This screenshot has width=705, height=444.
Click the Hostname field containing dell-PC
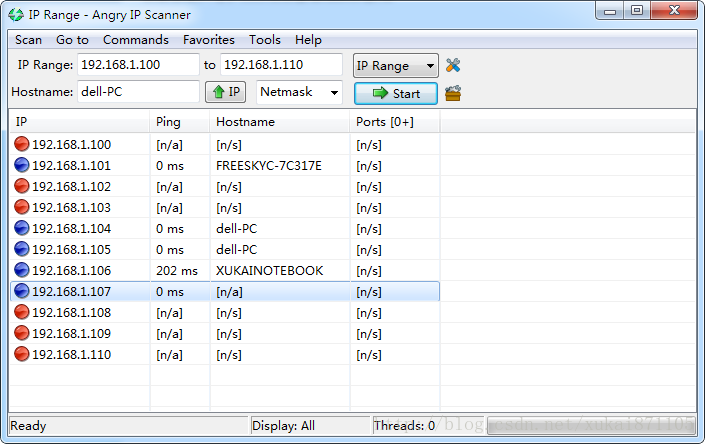pos(138,92)
